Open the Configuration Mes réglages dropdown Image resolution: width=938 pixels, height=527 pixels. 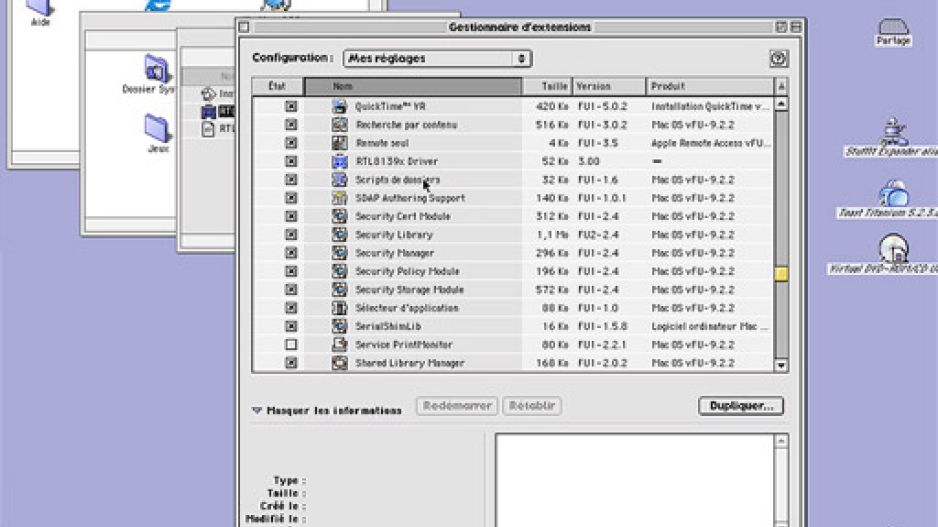coord(437,59)
